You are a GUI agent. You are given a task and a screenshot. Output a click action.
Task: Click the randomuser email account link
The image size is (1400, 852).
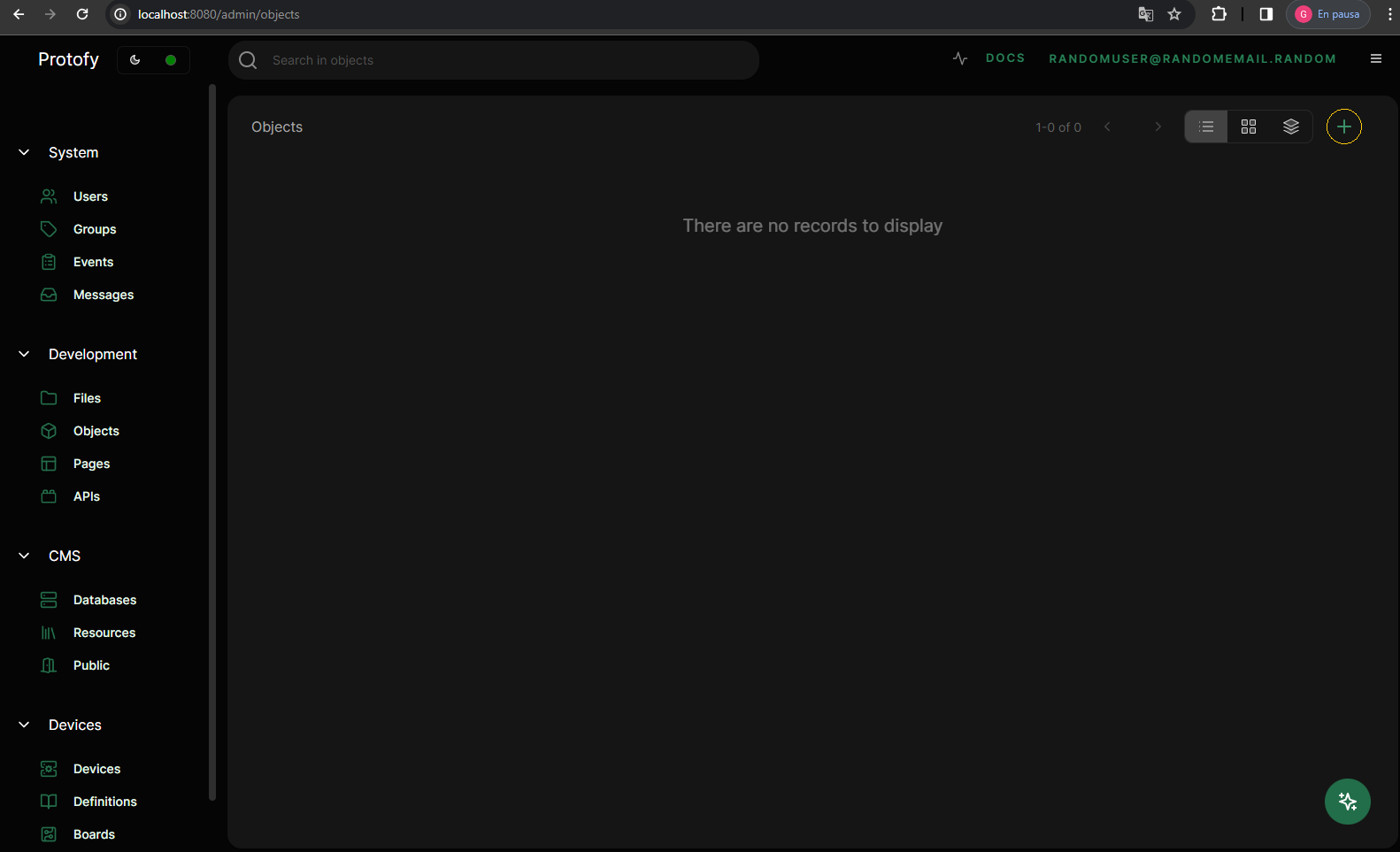[x=1192, y=59]
